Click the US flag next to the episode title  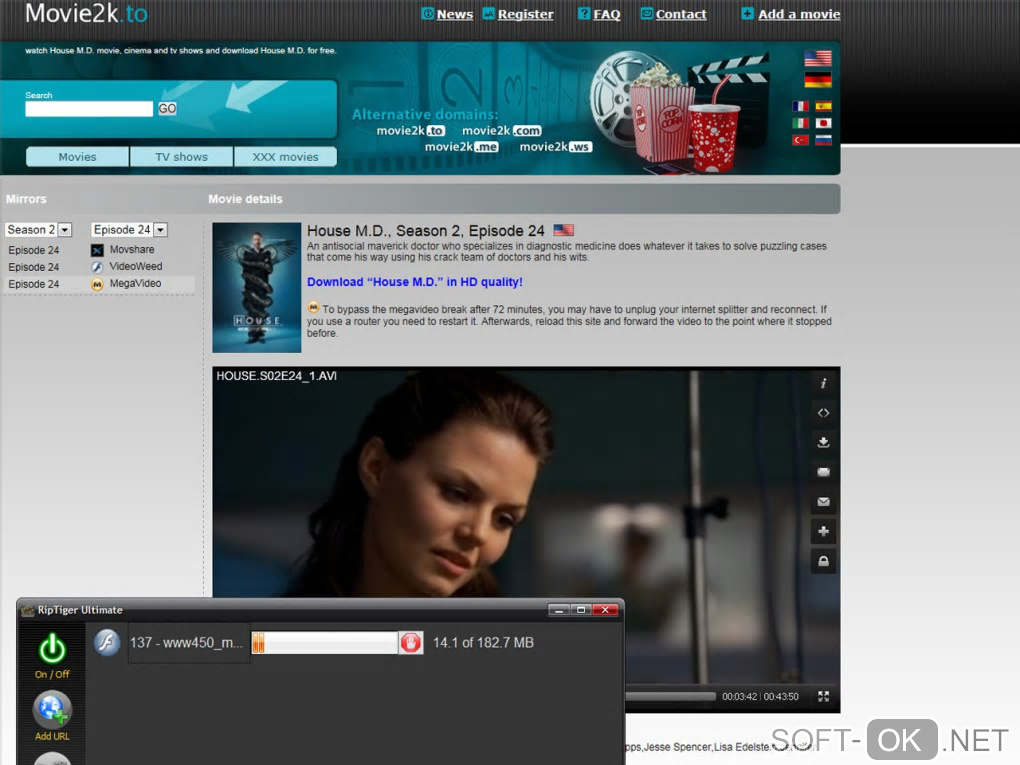tap(563, 230)
